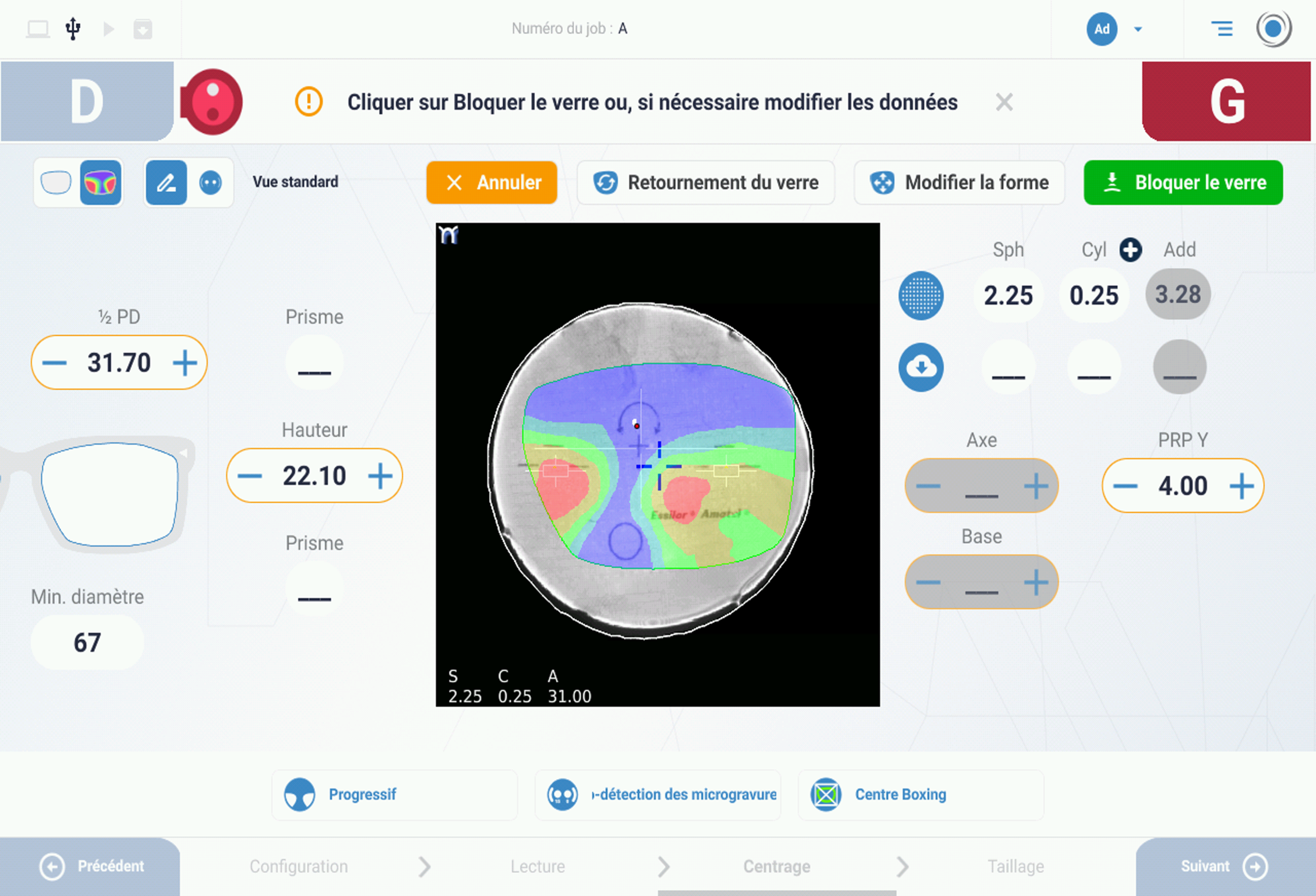Decrease the Base value
This screenshot has width=1316, height=896.
coord(928,582)
